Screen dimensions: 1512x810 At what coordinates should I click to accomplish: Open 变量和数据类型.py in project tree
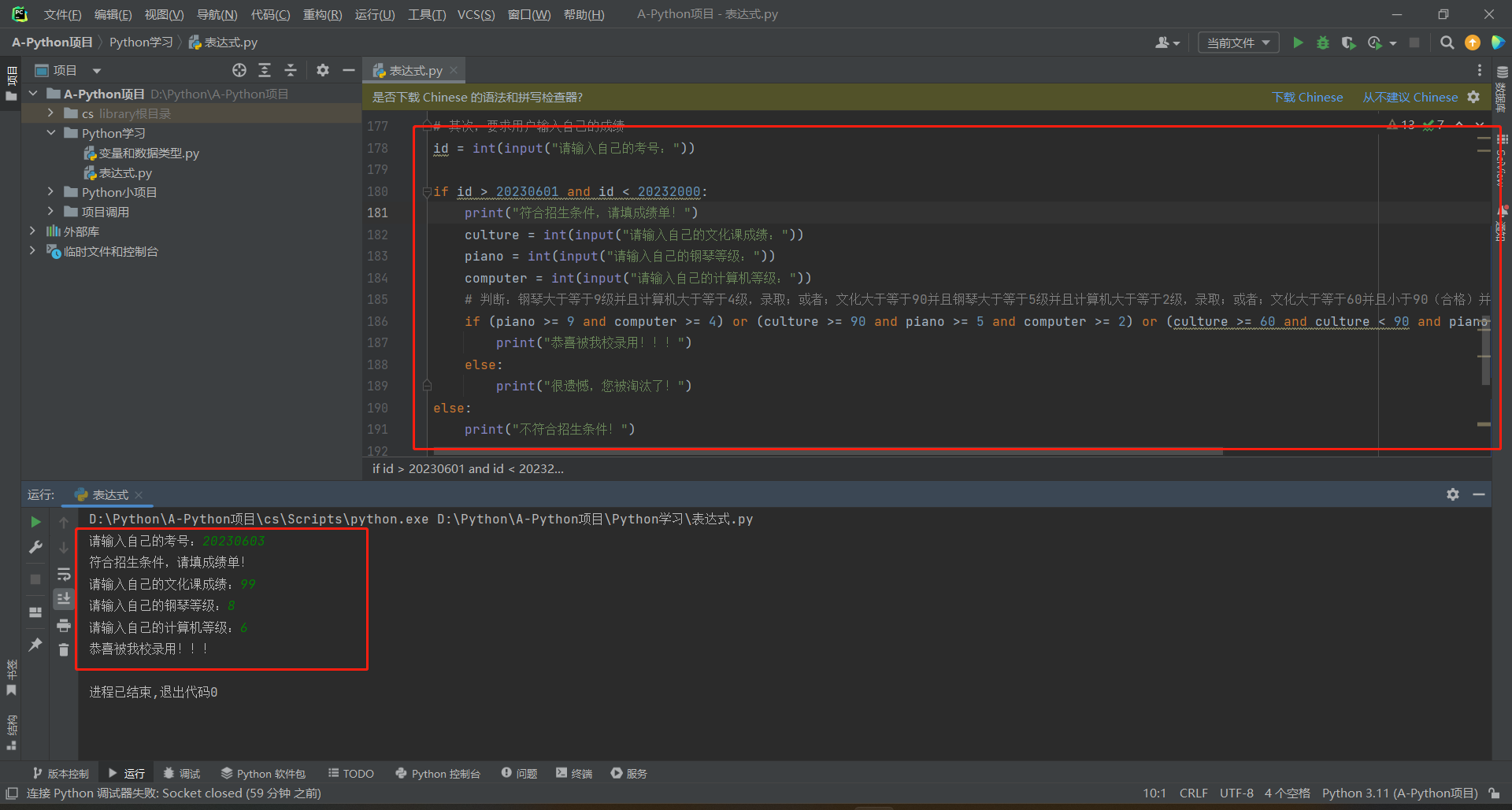coord(148,153)
